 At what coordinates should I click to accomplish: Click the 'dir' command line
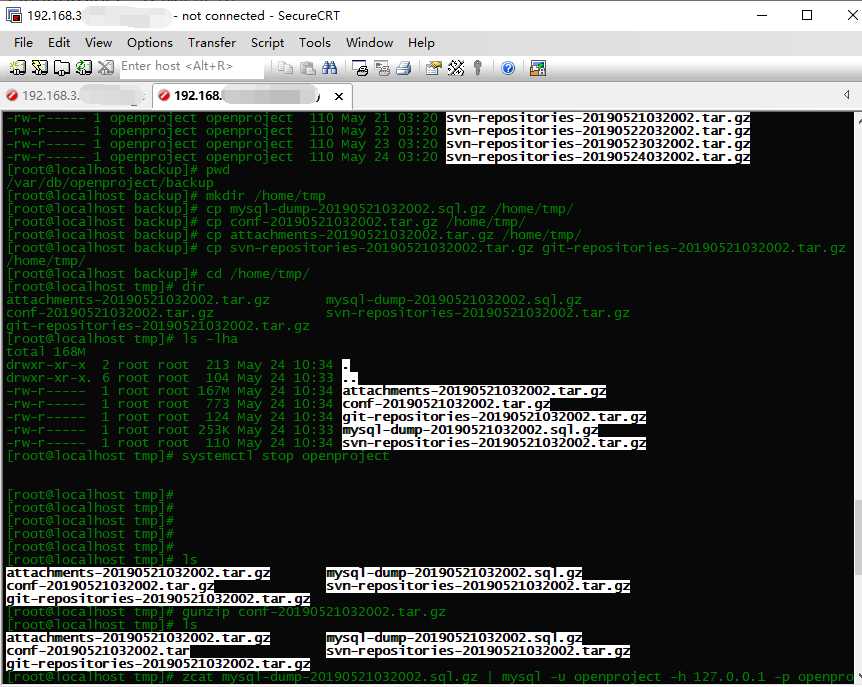click(106, 287)
